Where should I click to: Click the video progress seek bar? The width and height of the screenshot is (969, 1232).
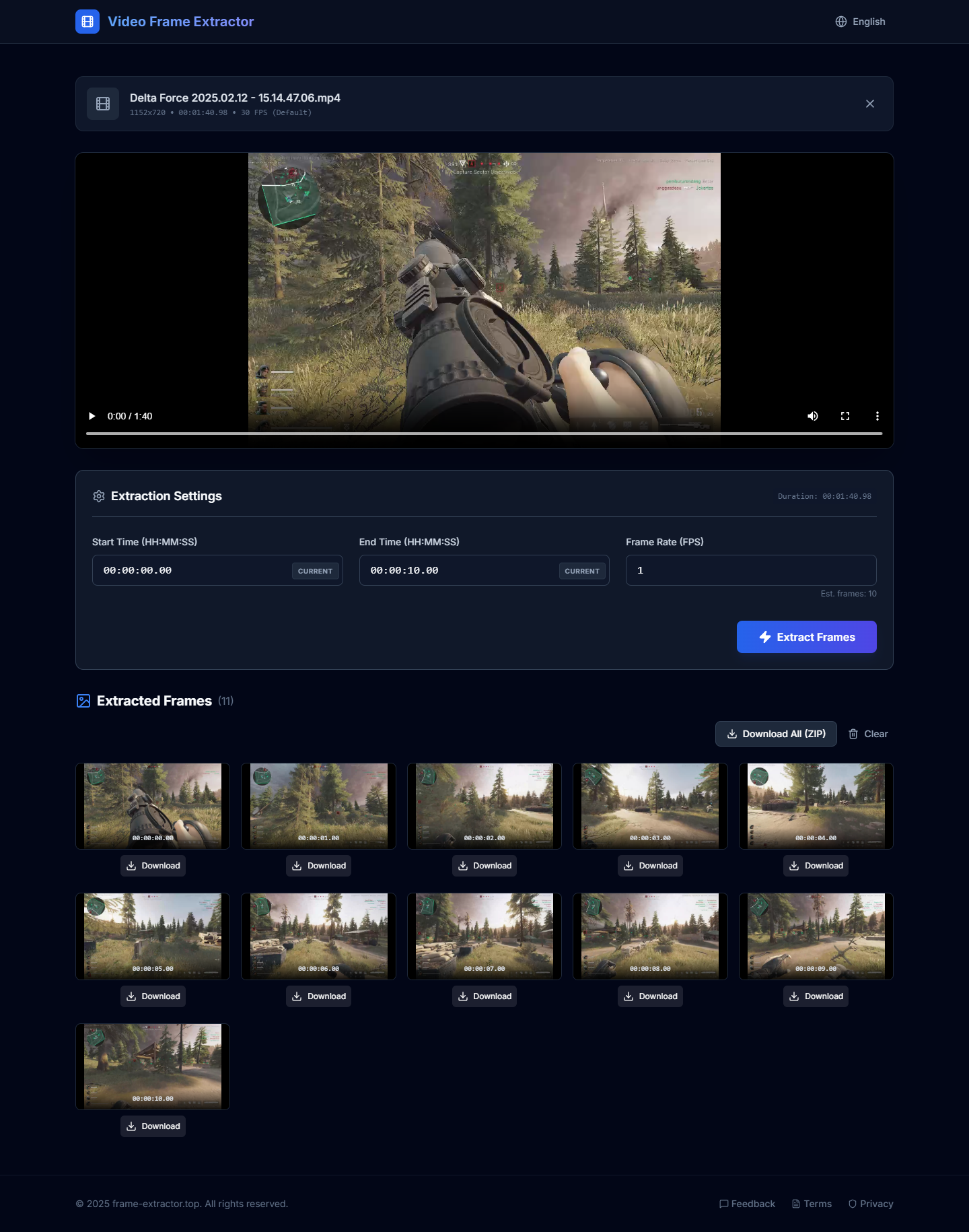[x=485, y=434]
